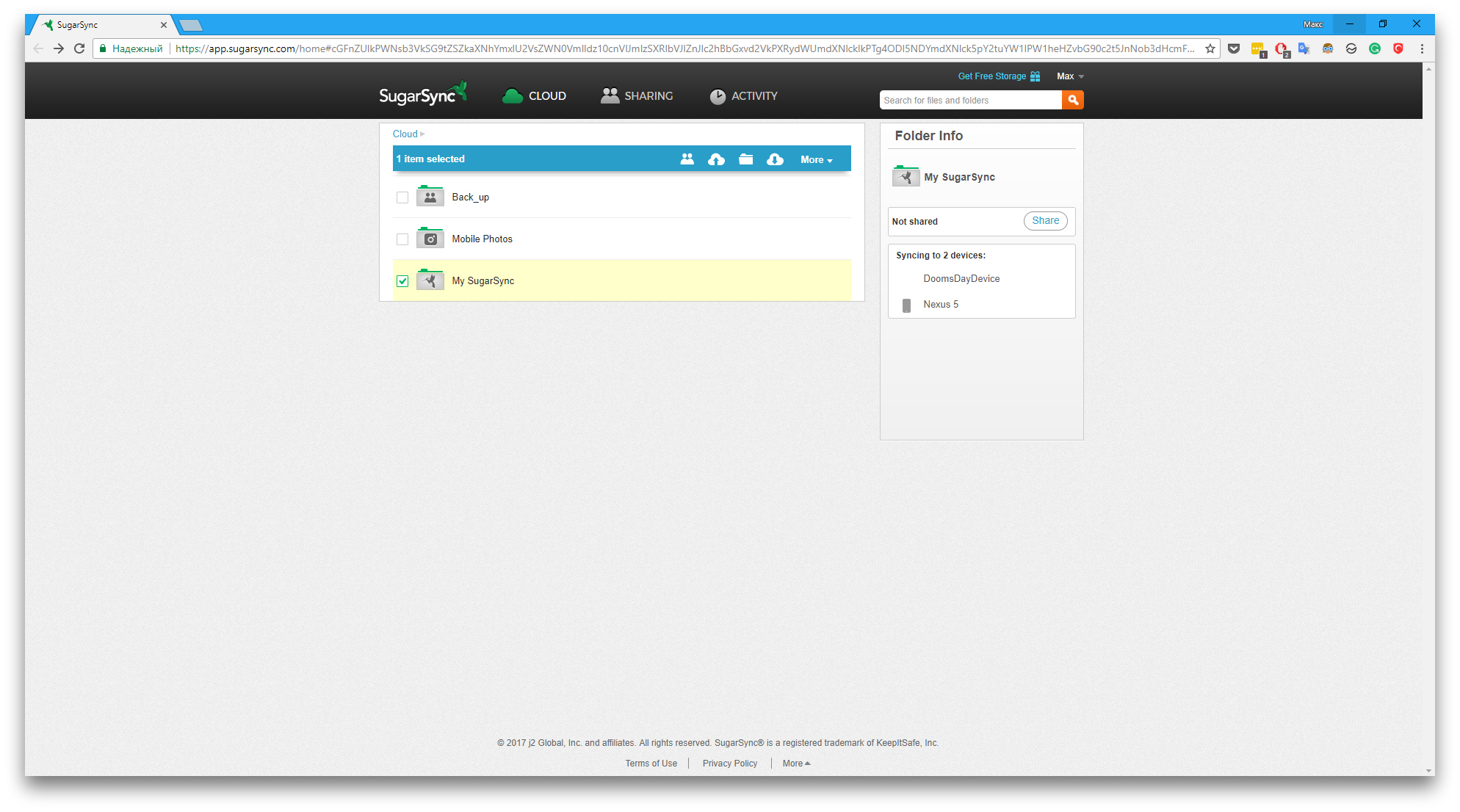Click the red shield extension icon
This screenshot has height=812, width=1460.
pyautogui.click(x=1398, y=48)
